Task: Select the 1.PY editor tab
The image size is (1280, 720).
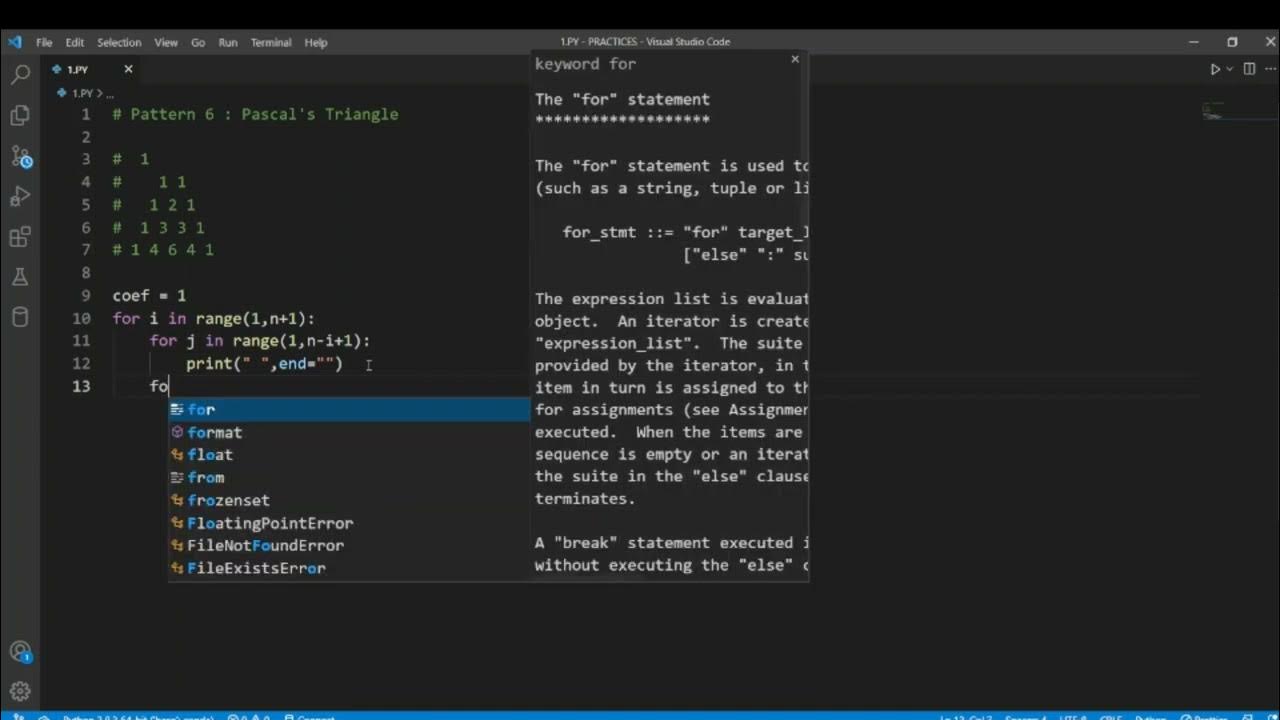Action: [x=92, y=69]
